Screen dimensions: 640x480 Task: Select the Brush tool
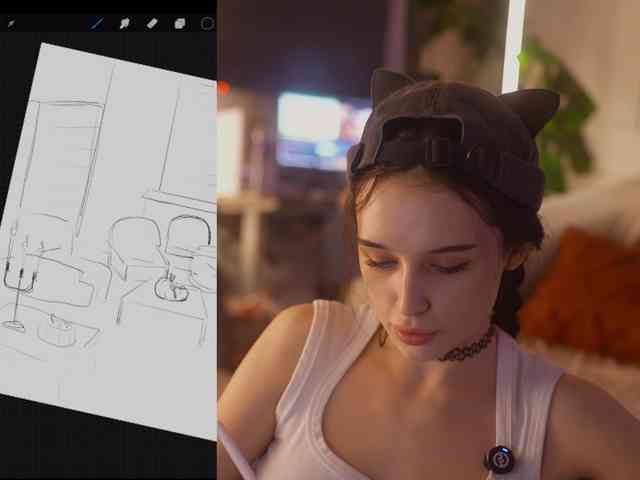point(97,23)
